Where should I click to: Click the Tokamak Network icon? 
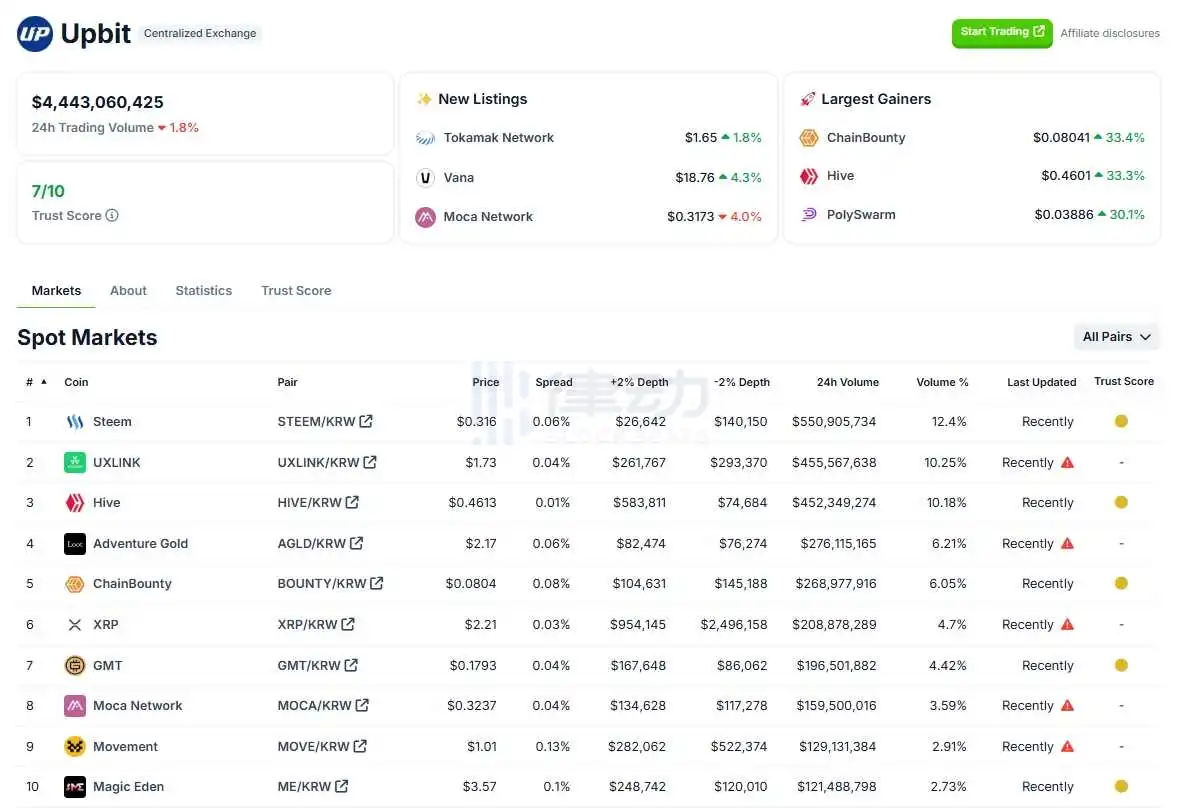coord(425,138)
